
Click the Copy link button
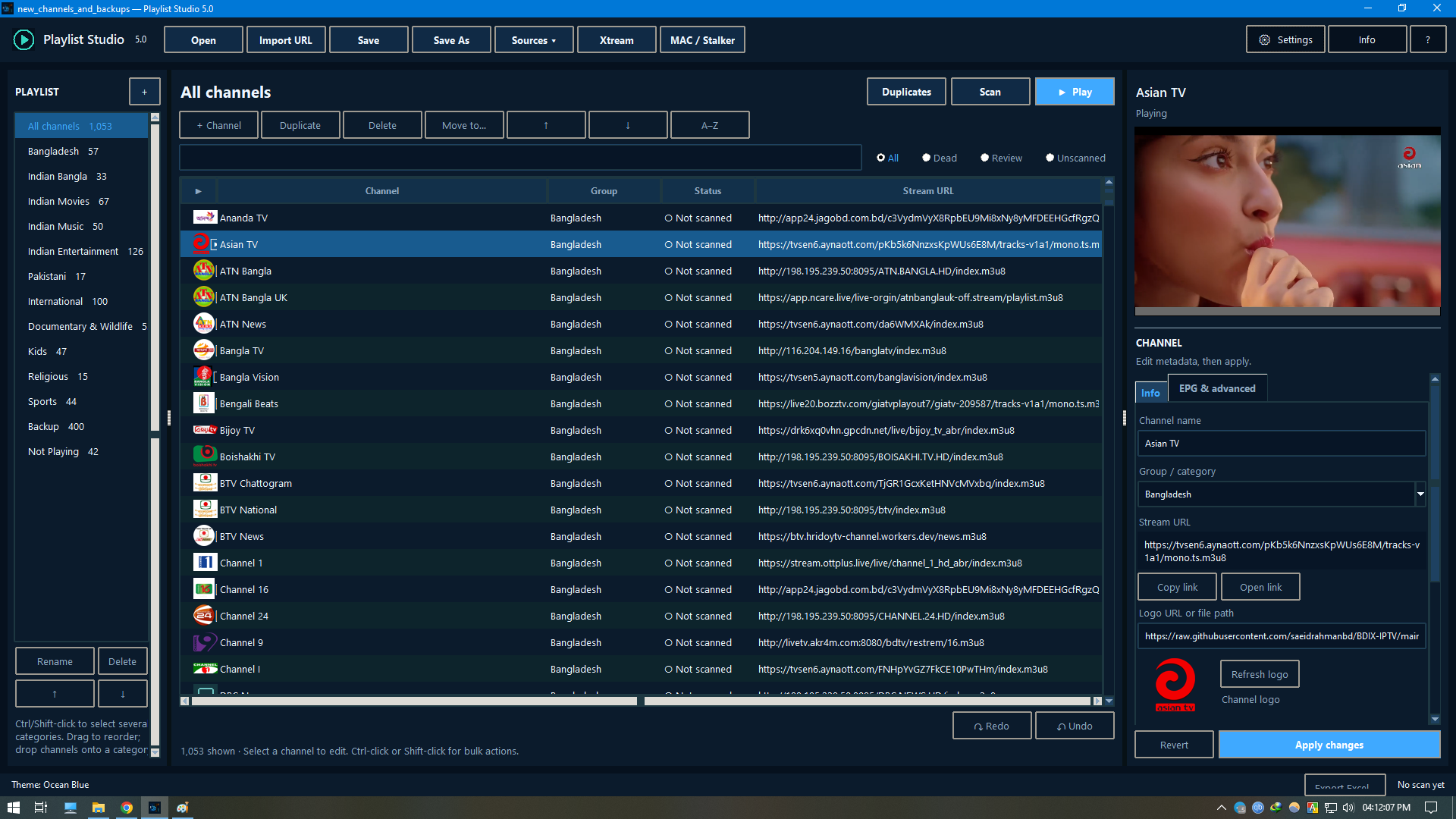pos(1177,587)
